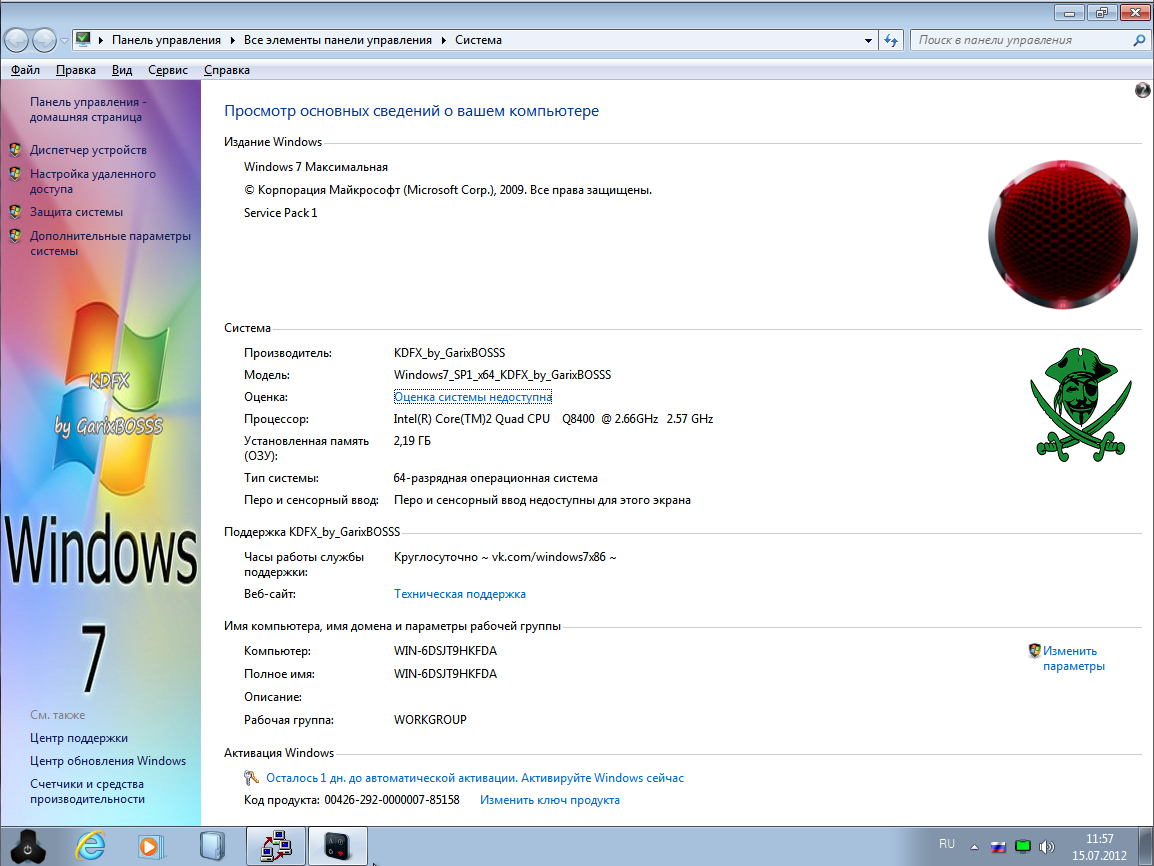Go to Панель управления - домашняя страница
The height and width of the screenshot is (866, 1154).
(x=88, y=109)
